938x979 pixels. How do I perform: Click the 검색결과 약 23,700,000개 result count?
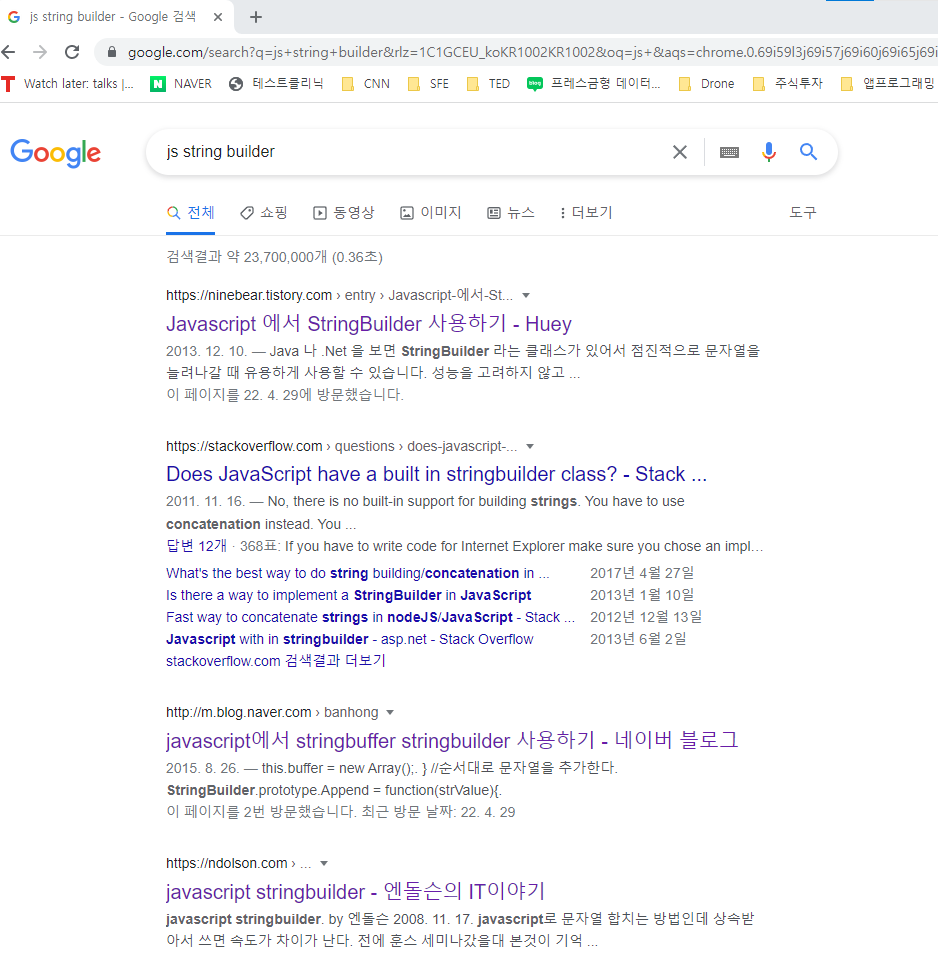(x=275, y=257)
